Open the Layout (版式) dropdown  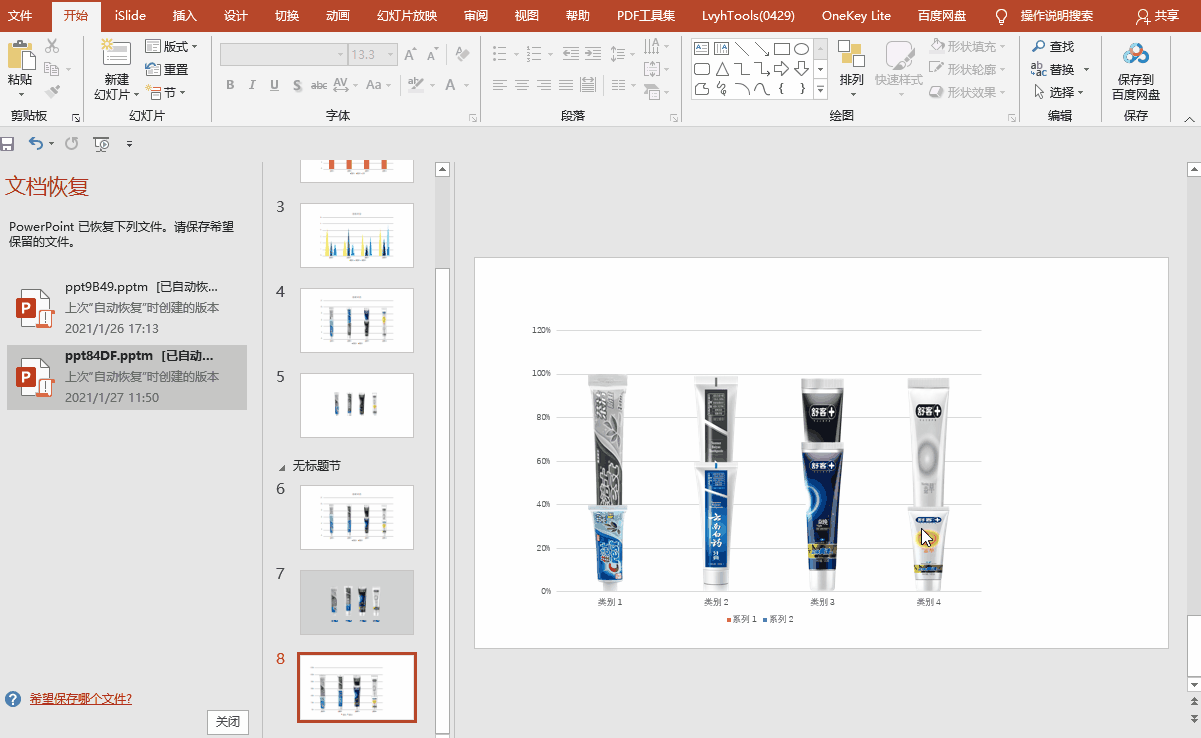click(171, 47)
